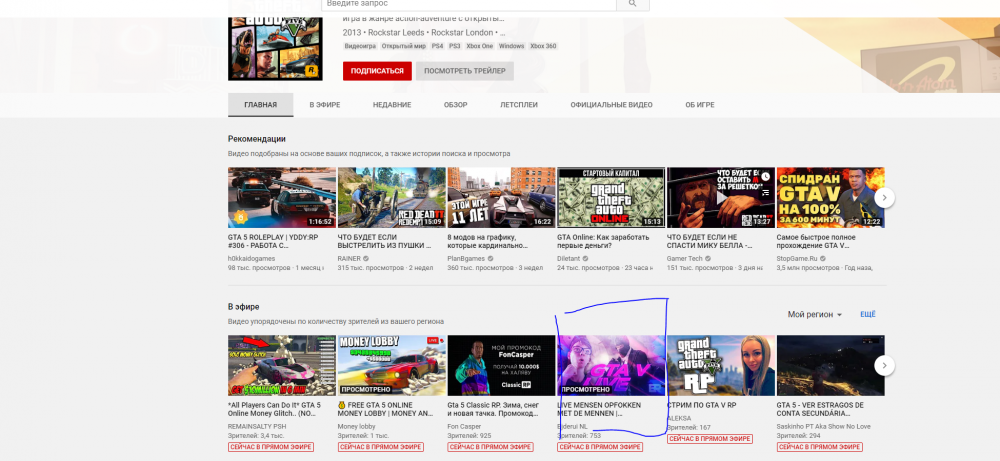Open the Спидран GTA V video thumbnail
This screenshot has width=1000, height=461.
click(830, 198)
